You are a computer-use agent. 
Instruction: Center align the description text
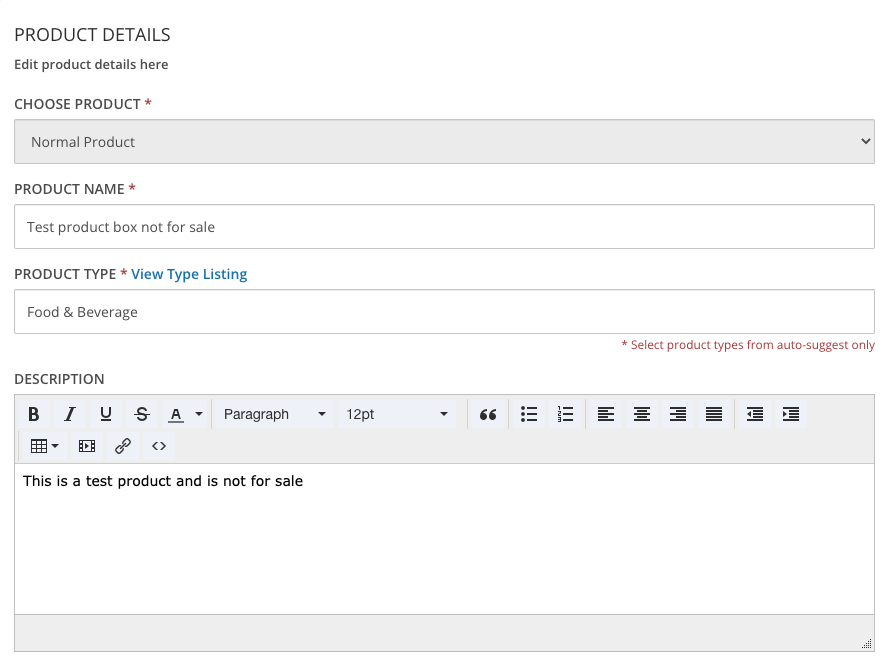642,414
